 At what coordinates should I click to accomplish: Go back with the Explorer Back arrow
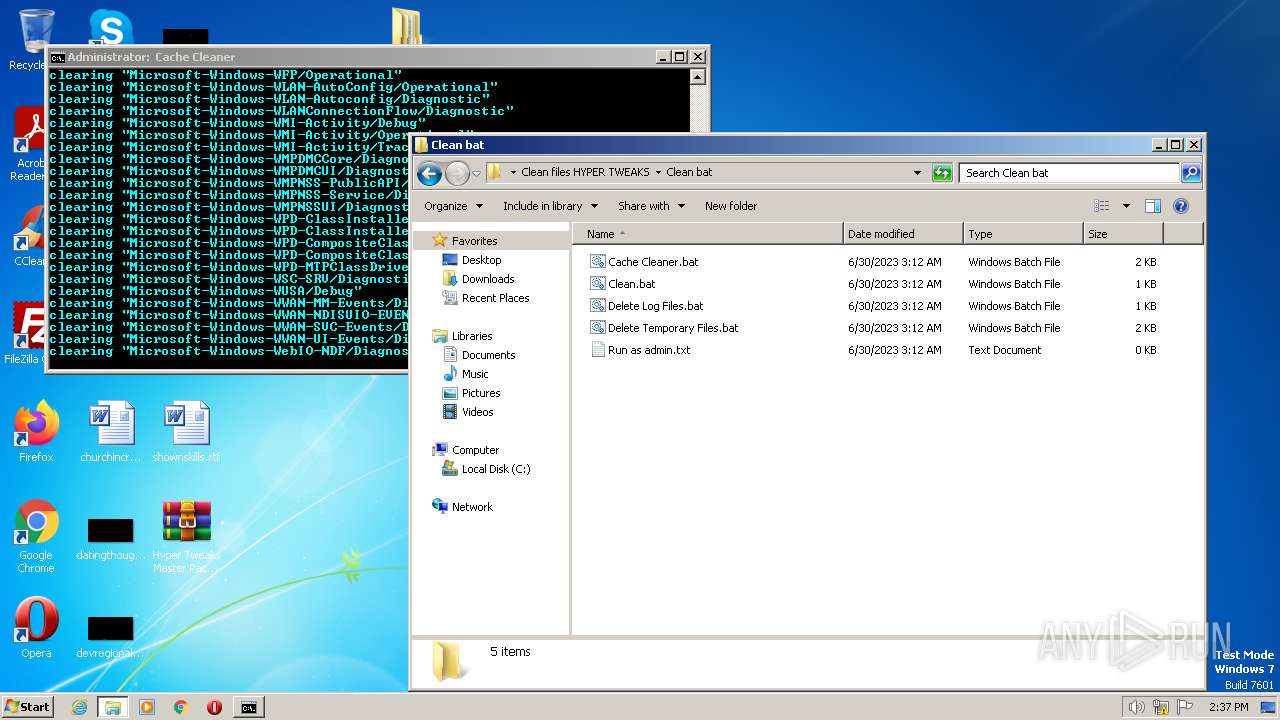click(429, 173)
